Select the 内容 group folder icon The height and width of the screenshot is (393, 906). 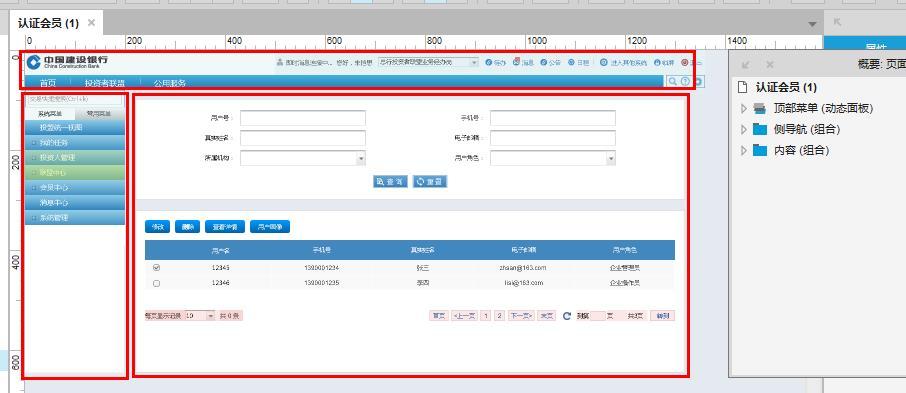(x=760, y=150)
